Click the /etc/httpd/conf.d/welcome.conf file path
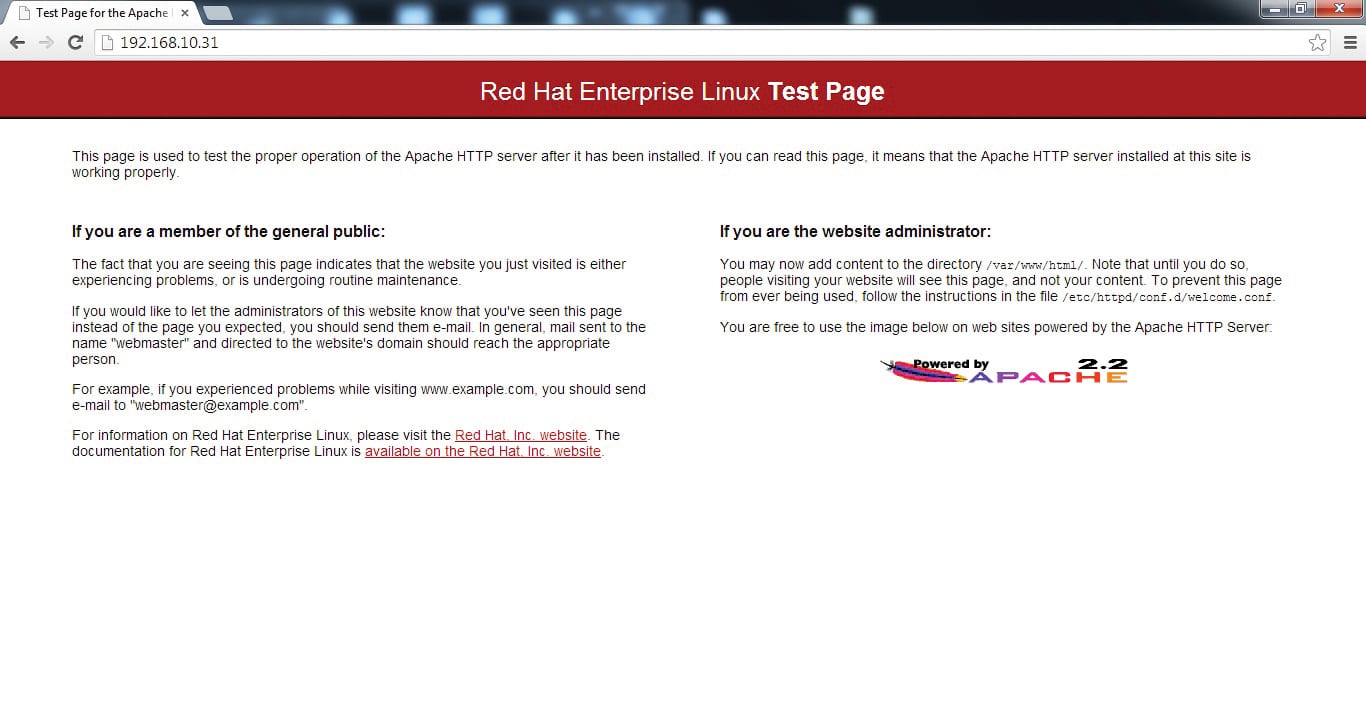 [1168, 297]
